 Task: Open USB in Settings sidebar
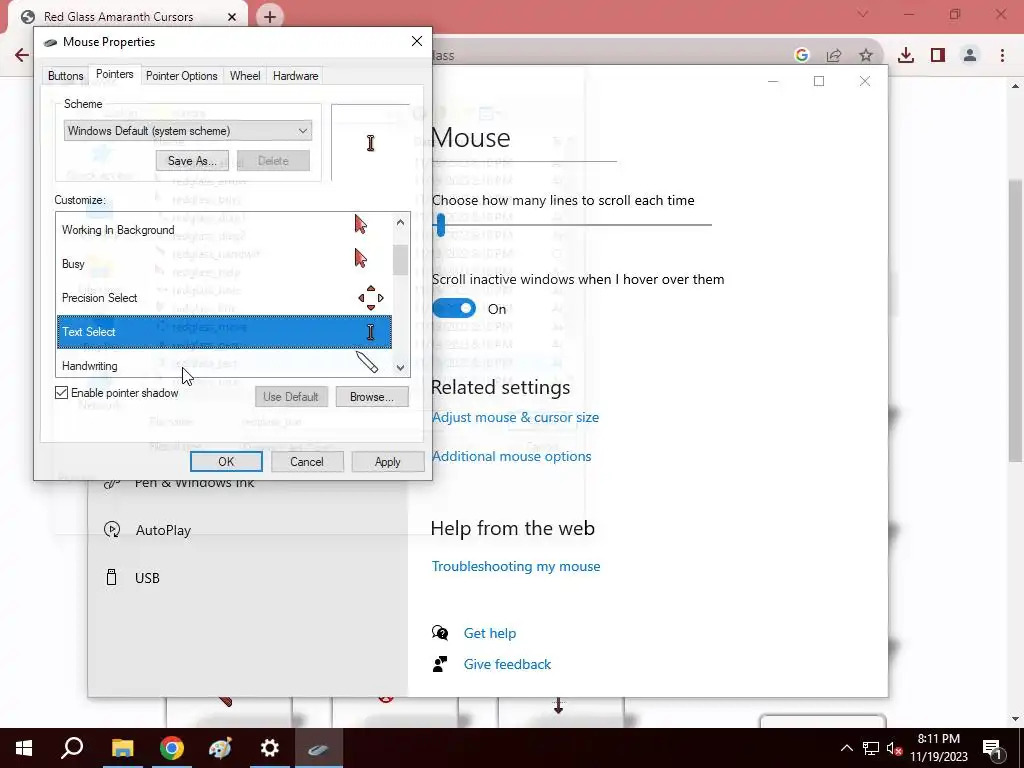pyautogui.click(x=147, y=578)
